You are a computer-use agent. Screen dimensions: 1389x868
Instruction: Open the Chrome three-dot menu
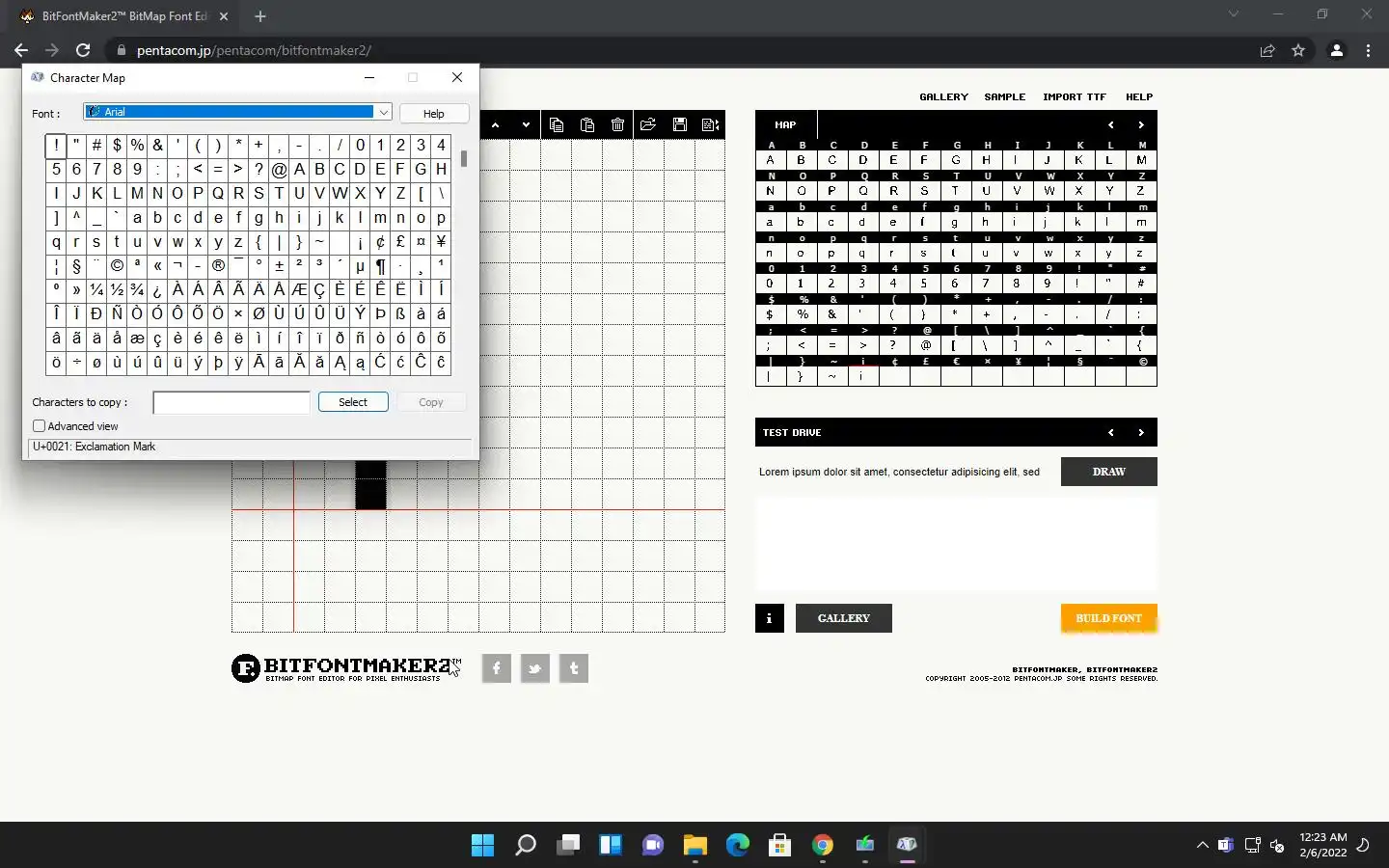point(1368,50)
